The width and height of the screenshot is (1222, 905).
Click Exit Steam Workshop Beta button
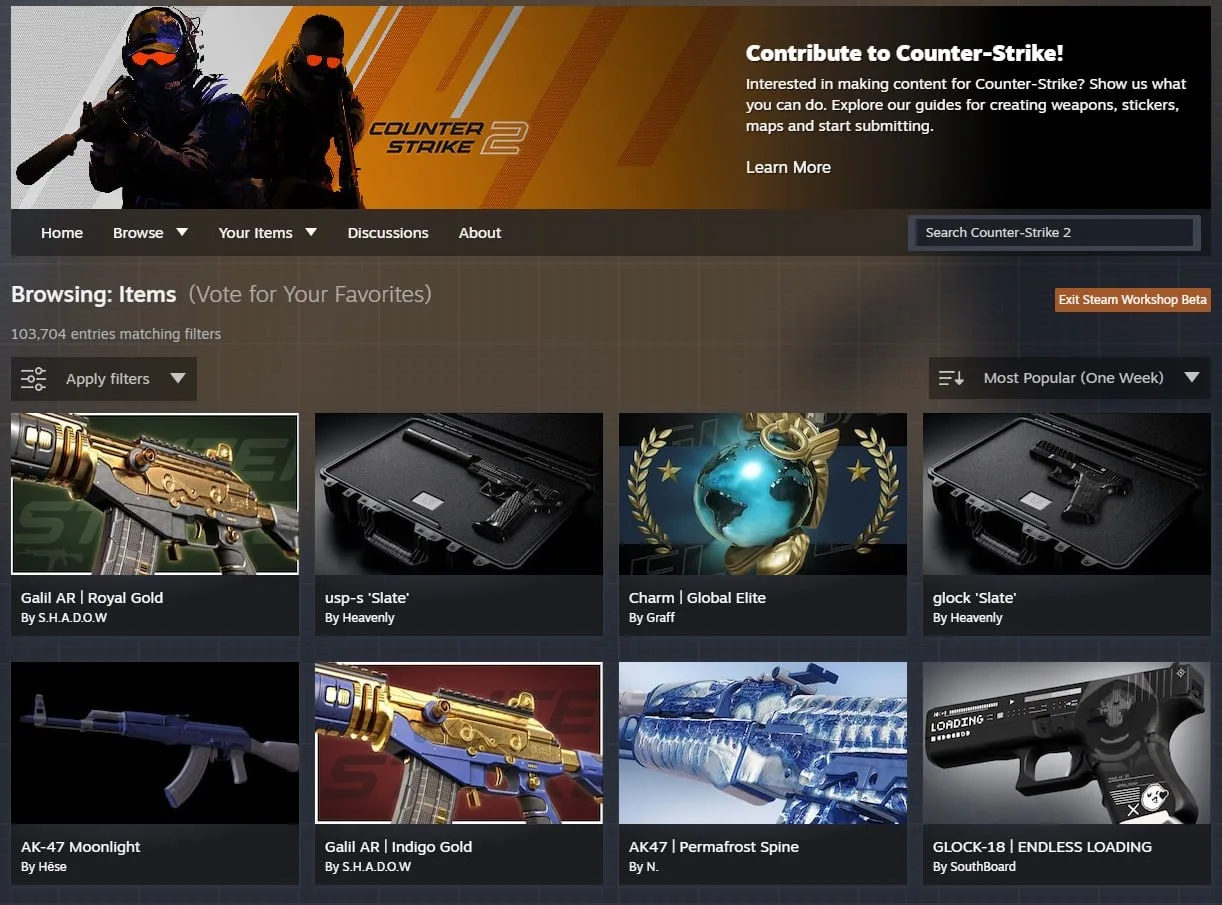(1133, 299)
